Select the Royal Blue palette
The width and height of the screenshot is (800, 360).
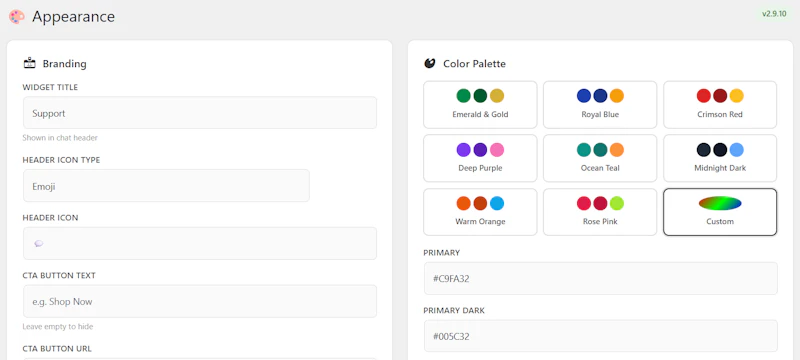(x=600, y=105)
